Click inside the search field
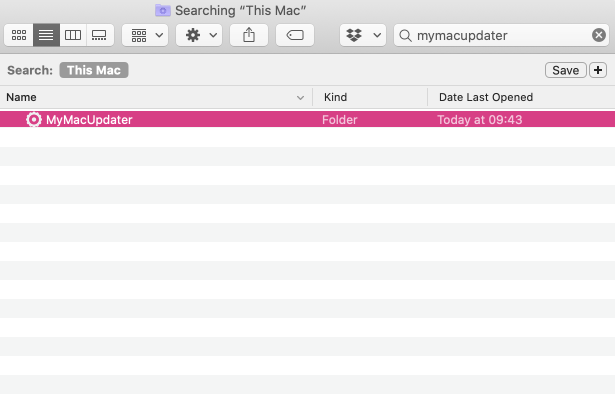Image resolution: width=615 pixels, height=407 pixels. pyautogui.click(x=500, y=35)
